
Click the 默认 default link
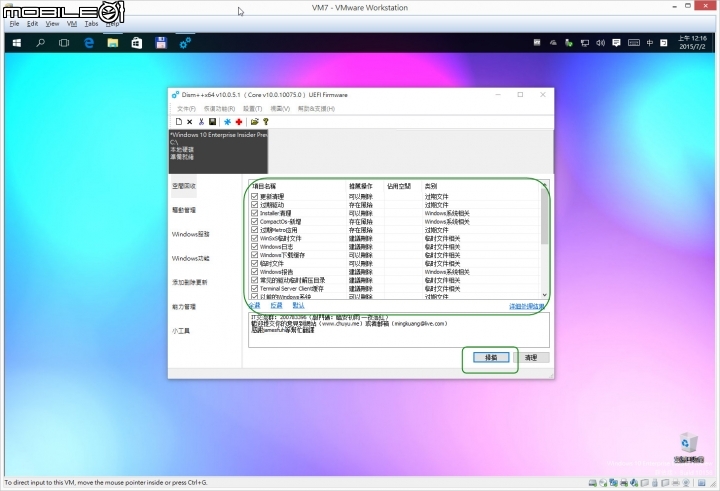click(x=298, y=305)
